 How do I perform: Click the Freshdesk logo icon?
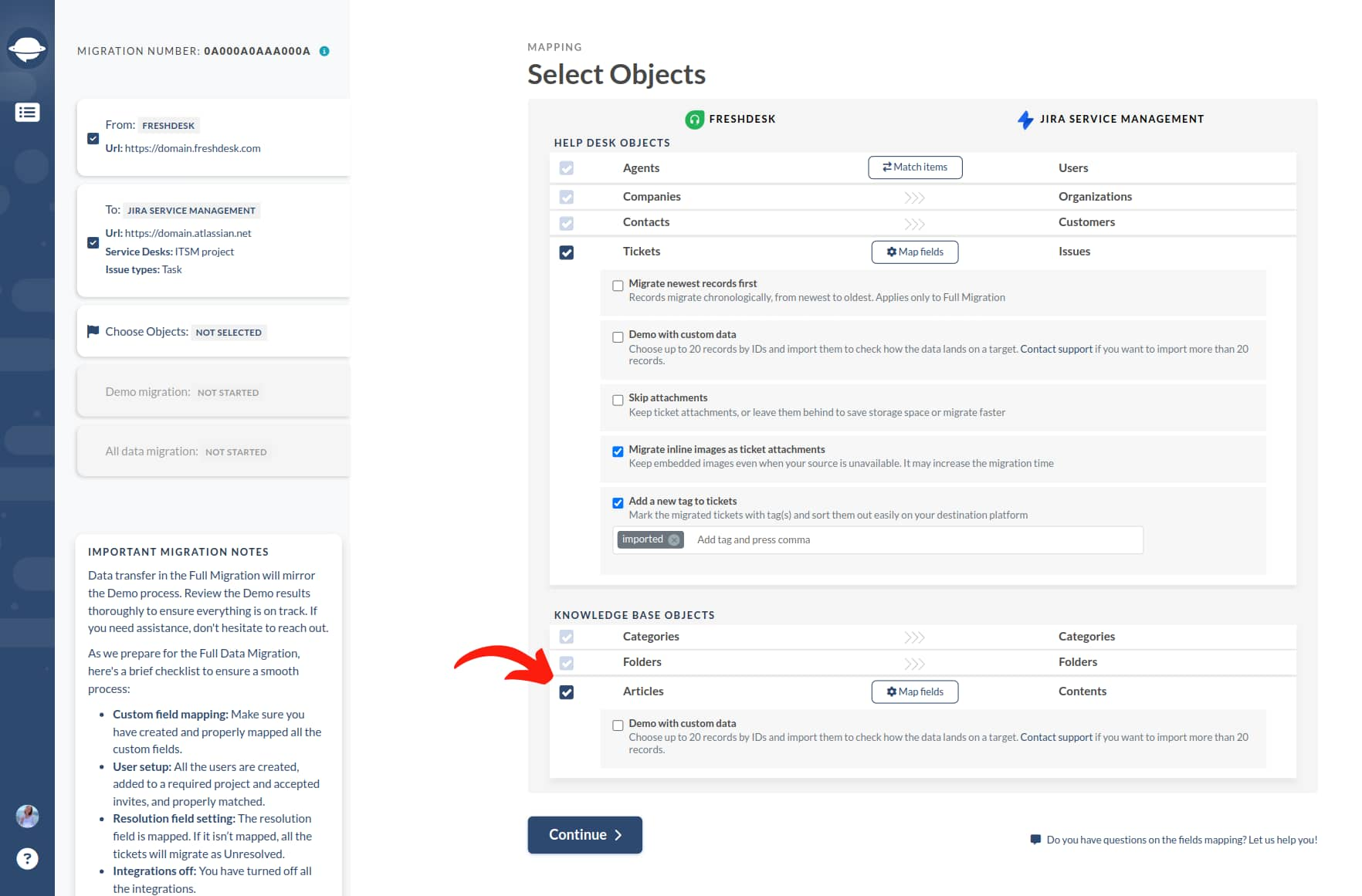coord(694,120)
